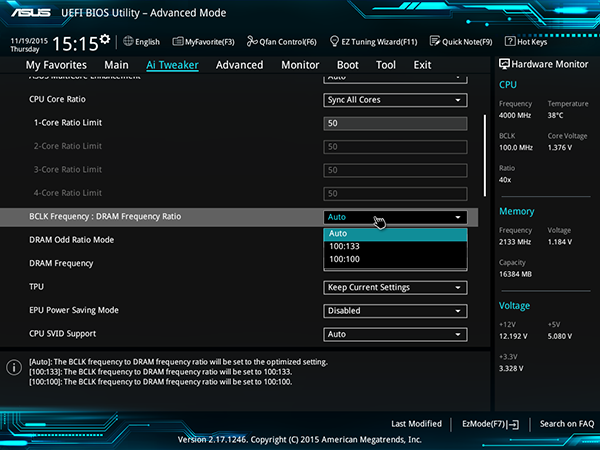Click the 15:15 system clock
This screenshot has width=600, height=450.
(75, 44)
